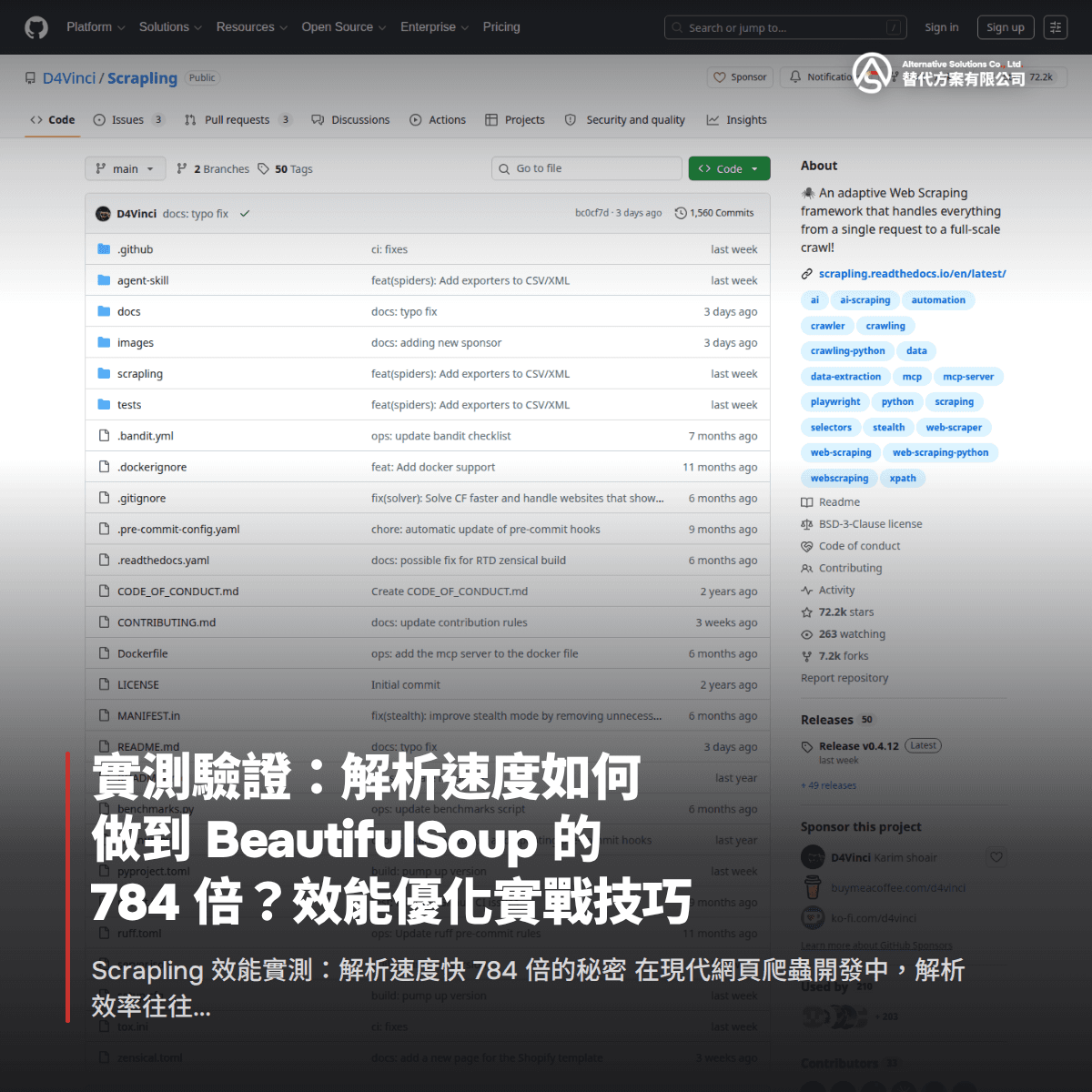Open the appearance settings icon in header
Image resolution: width=1092 pixels, height=1092 pixels.
click(x=1056, y=27)
